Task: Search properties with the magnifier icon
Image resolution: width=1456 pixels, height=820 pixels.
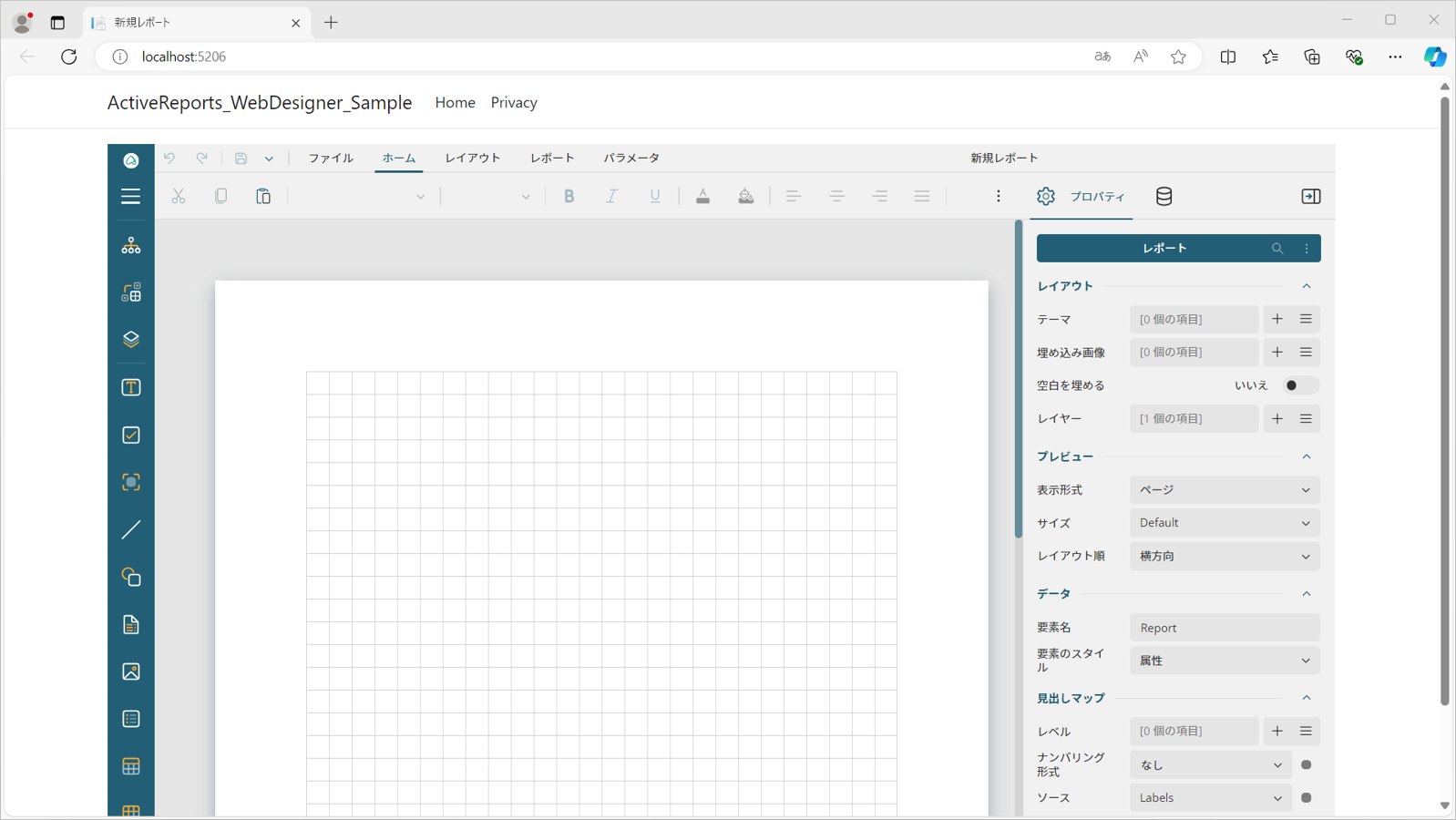Action: (1277, 249)
